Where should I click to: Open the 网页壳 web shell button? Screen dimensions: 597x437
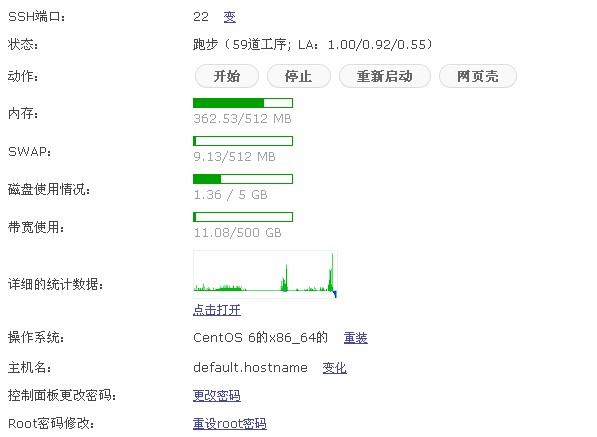point(477,76)
